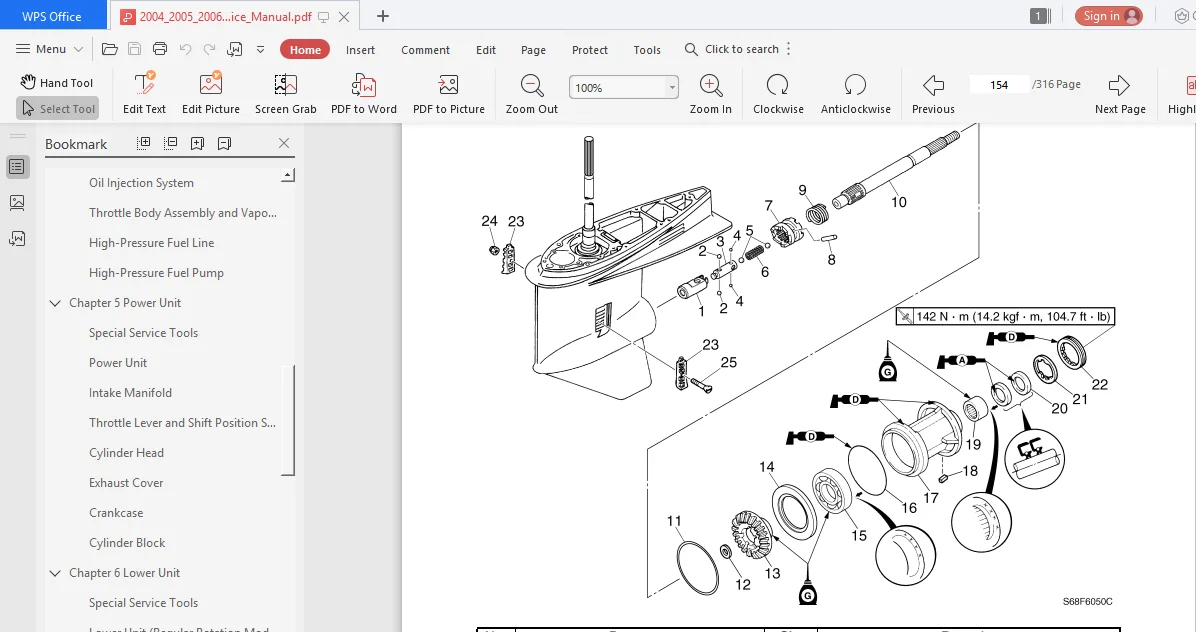Click the window count indicator showing 1

[1040, 16]
